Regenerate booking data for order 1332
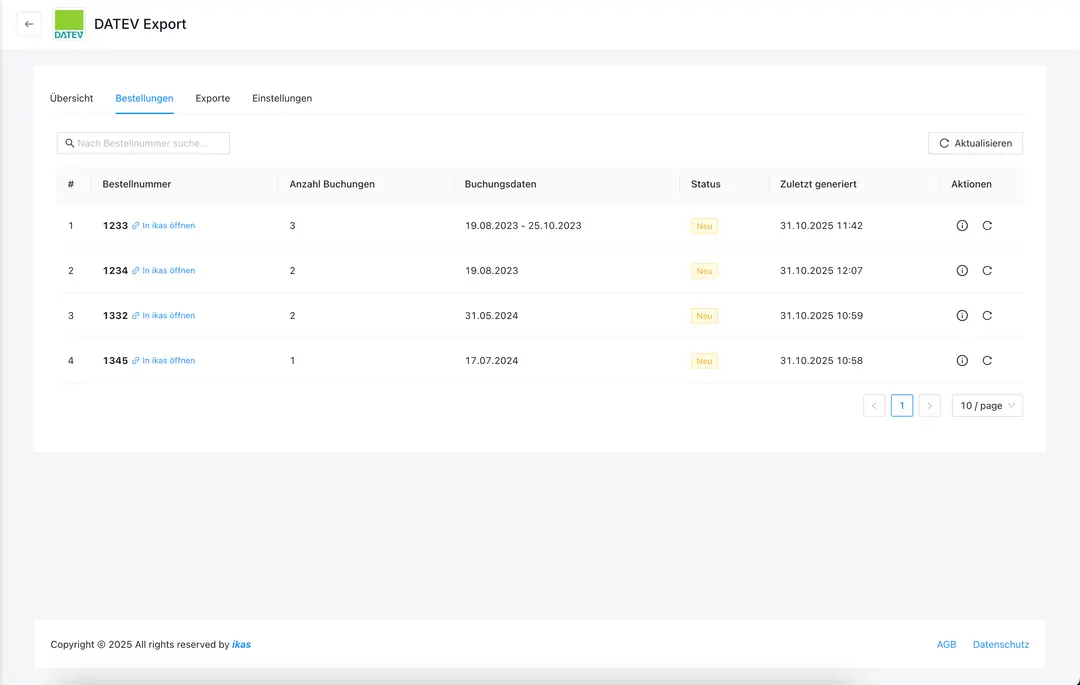 pyautogui.click(x=987, y=316)
